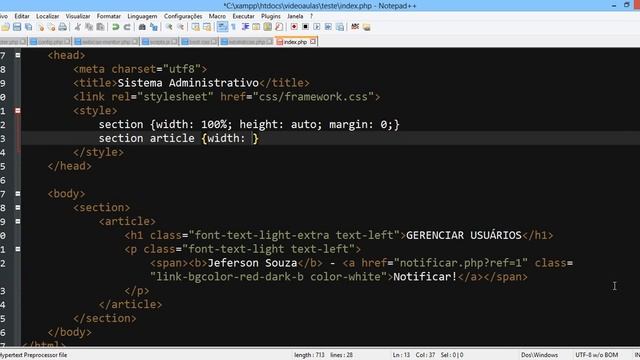The height and width of the screenshot is (360, 640).
Task: Save all open files
Action: [28, 27]
